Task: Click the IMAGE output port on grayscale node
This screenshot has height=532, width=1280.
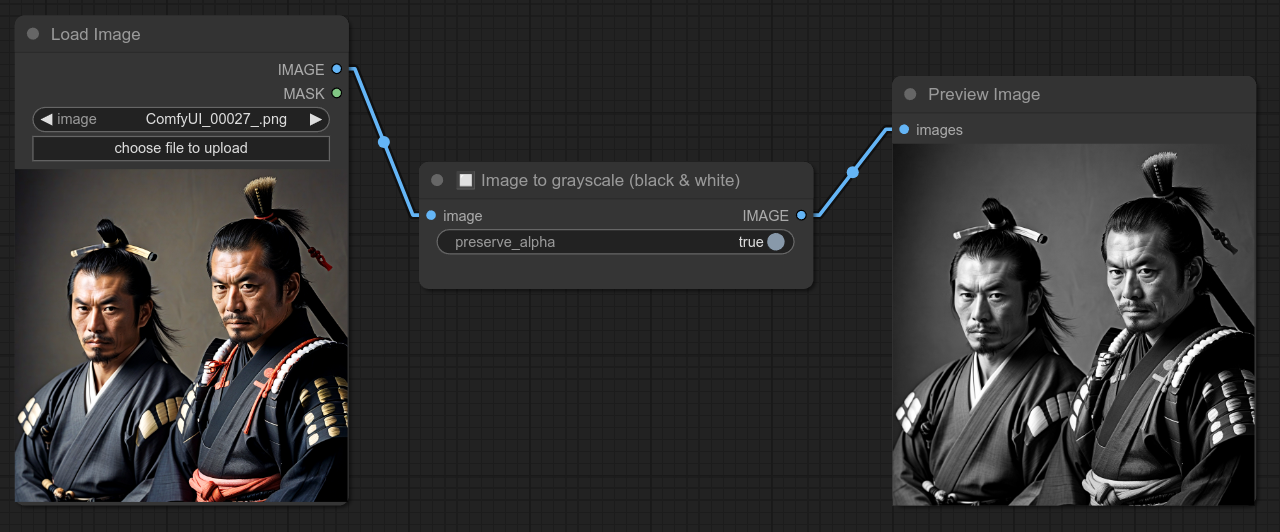Action: coord(801,215)
